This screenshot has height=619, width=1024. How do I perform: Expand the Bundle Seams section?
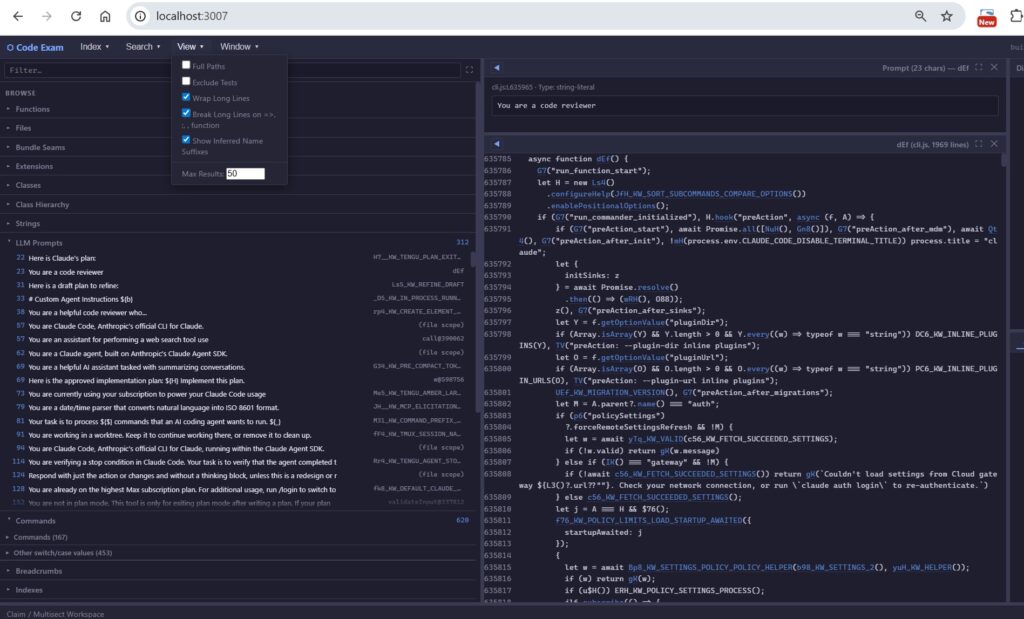[40, 148]
